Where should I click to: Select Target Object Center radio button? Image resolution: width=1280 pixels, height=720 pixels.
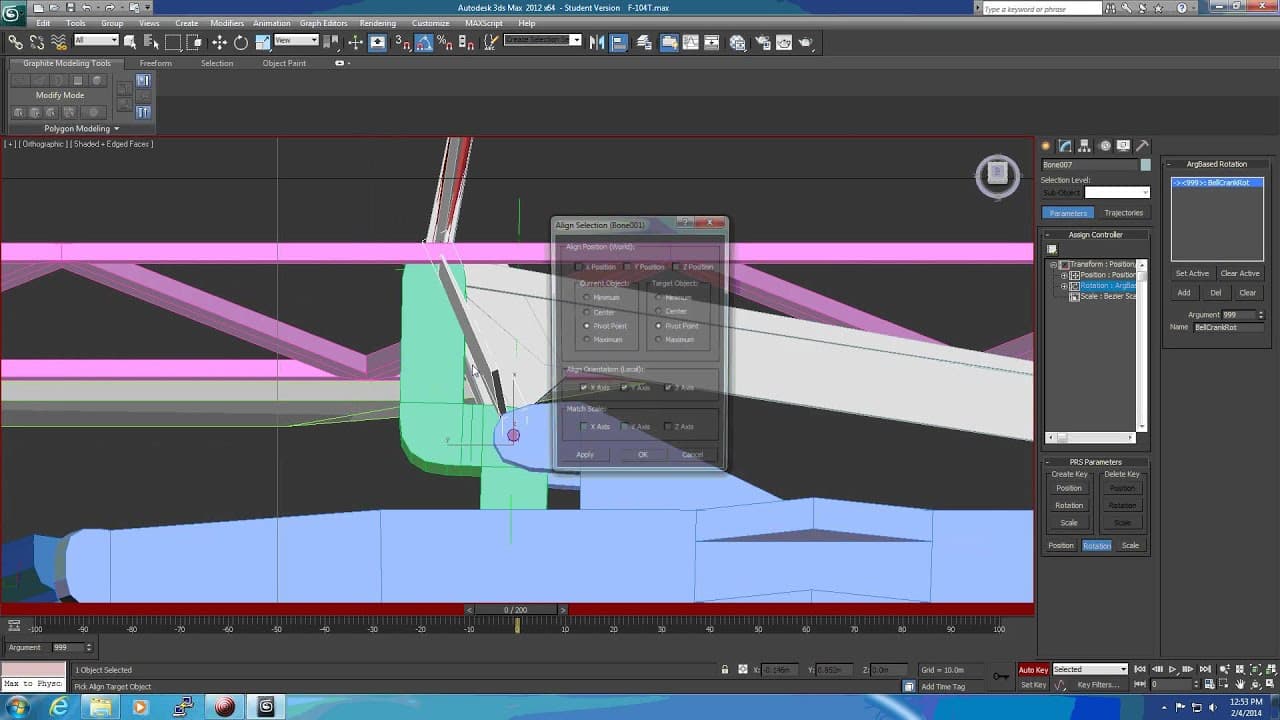click(659, 311)
